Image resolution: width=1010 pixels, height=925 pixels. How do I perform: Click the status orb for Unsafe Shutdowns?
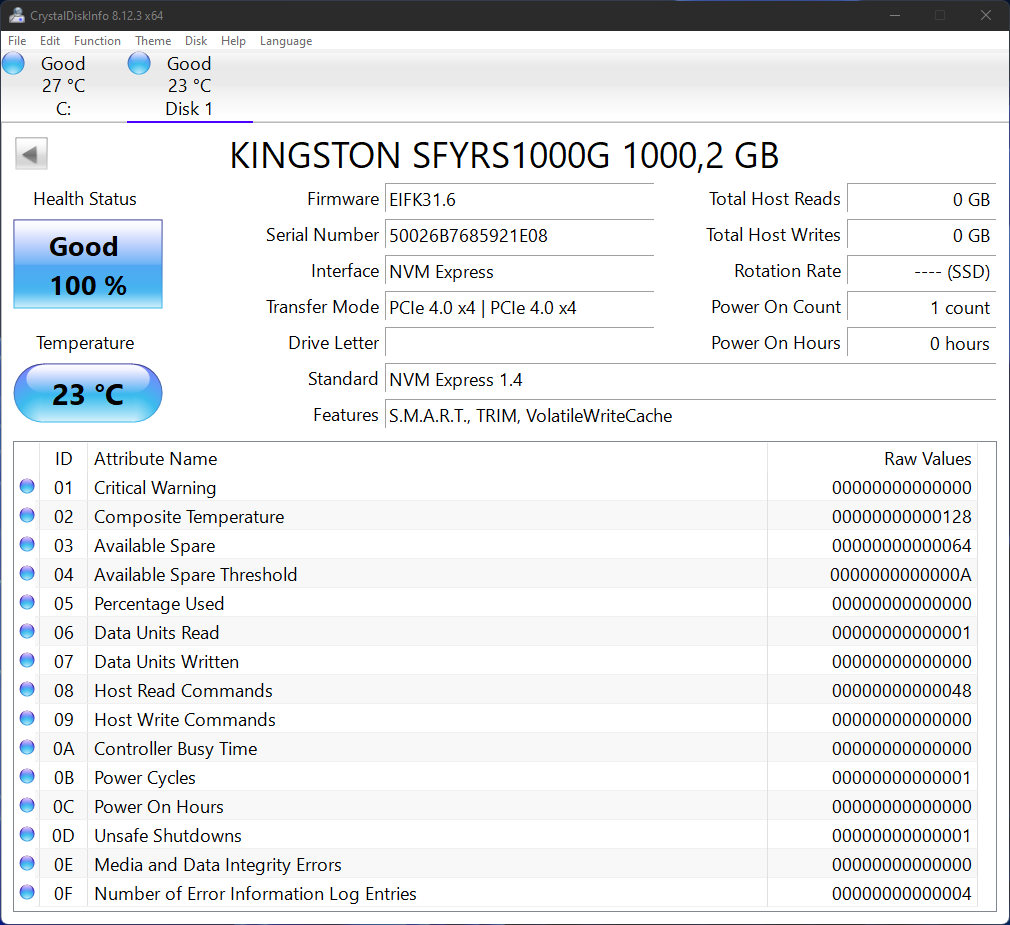27,834
